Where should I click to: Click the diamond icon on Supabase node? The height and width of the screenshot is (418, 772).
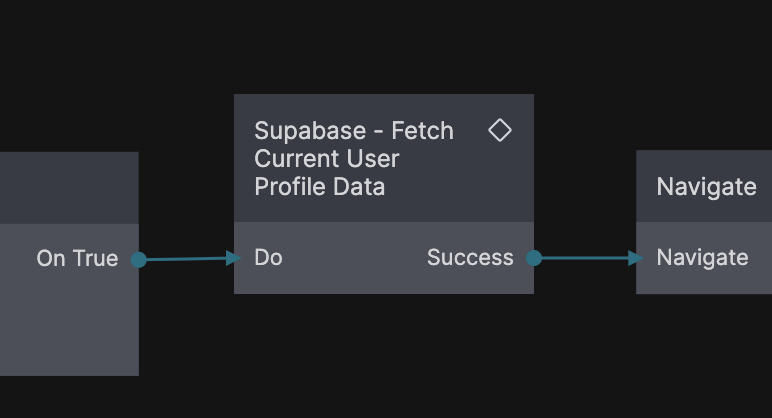pyautogui.click(x=500, y=131)
